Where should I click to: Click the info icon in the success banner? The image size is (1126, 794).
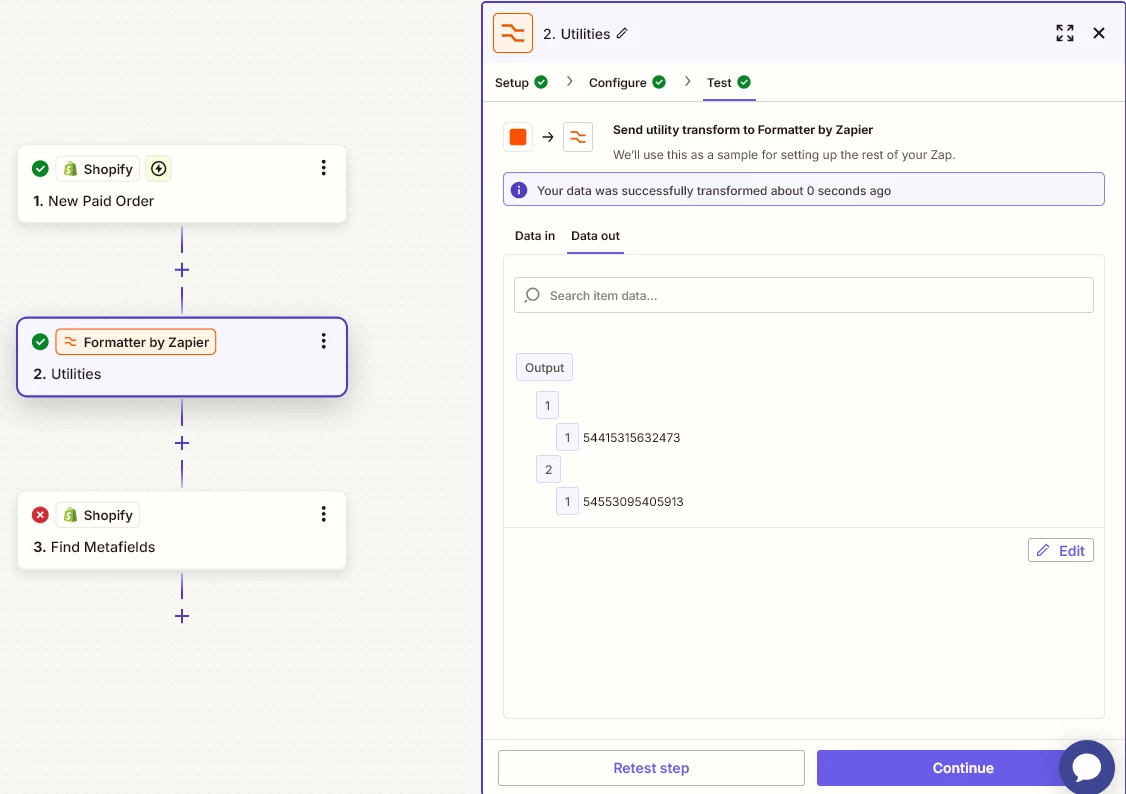[x=518, y=190]
